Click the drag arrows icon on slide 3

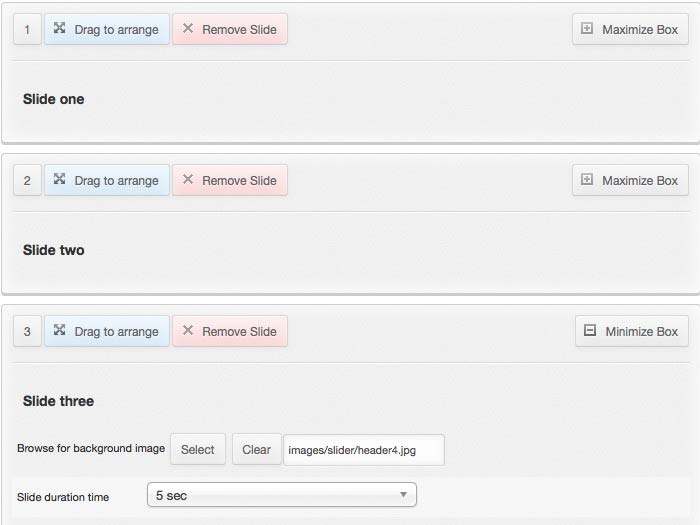[x=60, y=331]
